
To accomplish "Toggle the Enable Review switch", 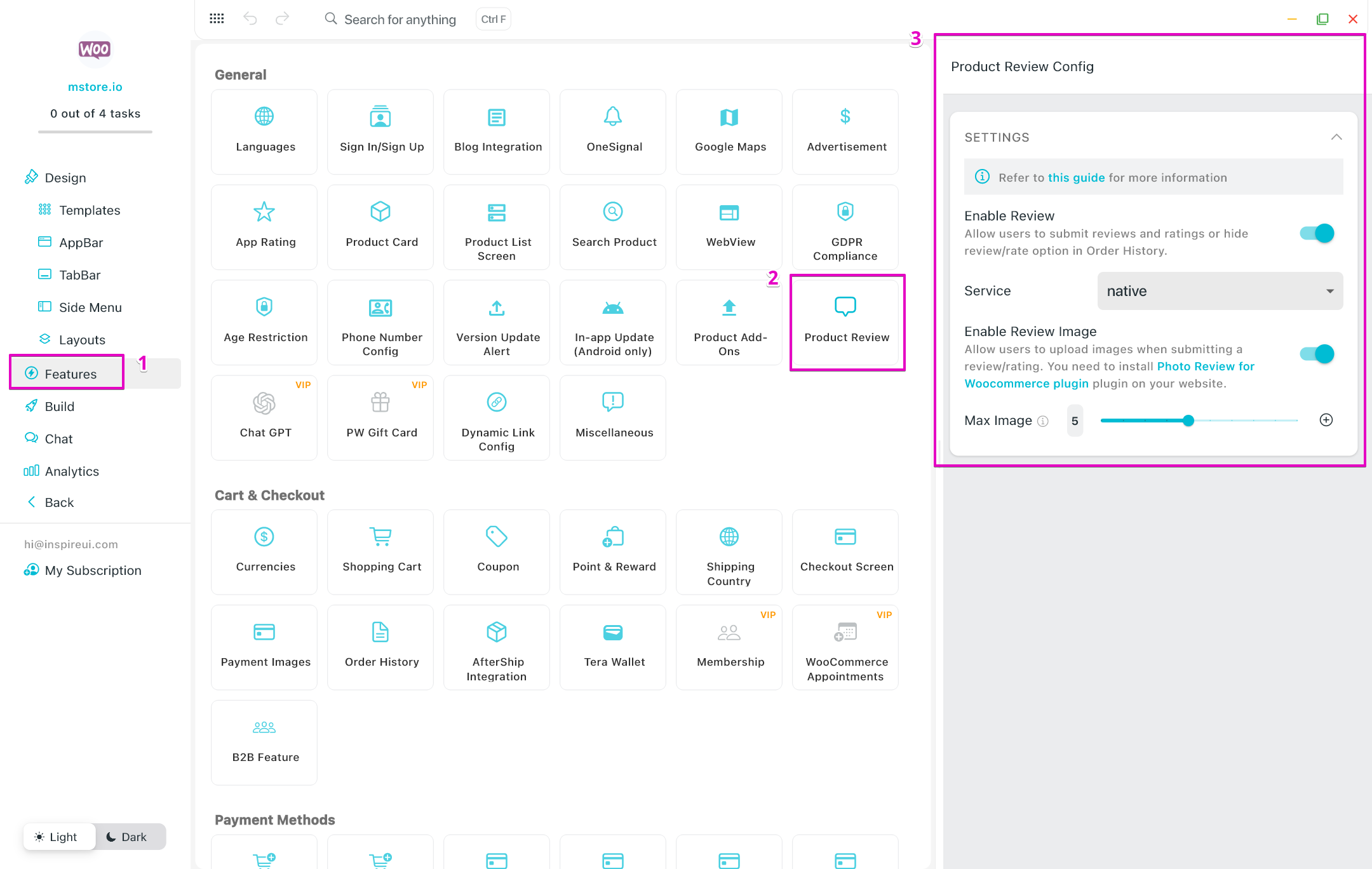I will click(1317, 233).
